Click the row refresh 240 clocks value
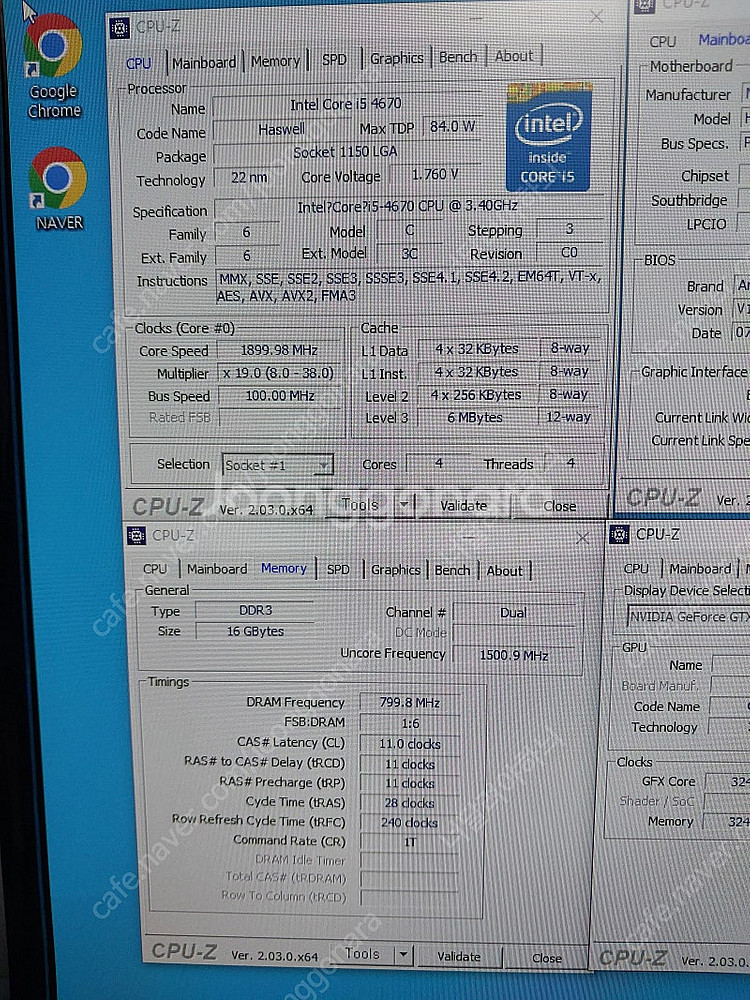This screenshot has height=1000, width=750. coord(409,823)
